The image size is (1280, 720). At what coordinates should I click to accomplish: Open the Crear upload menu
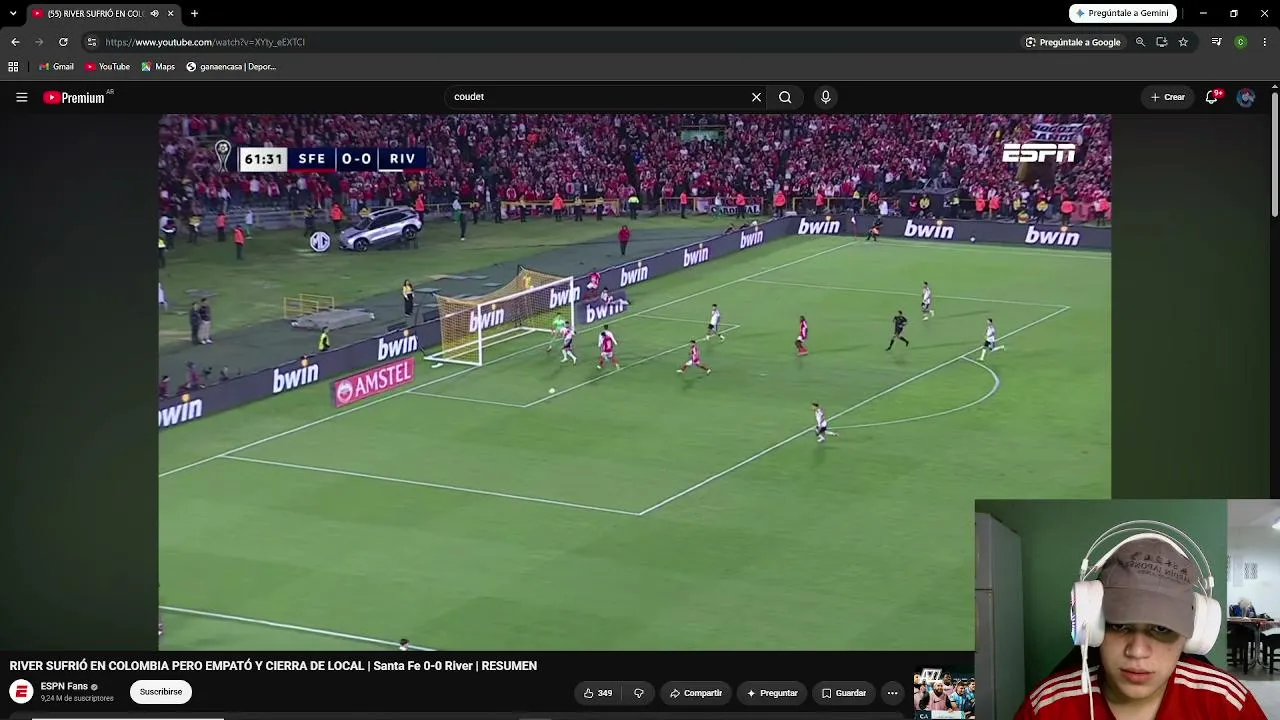[x=1168, y=97]
